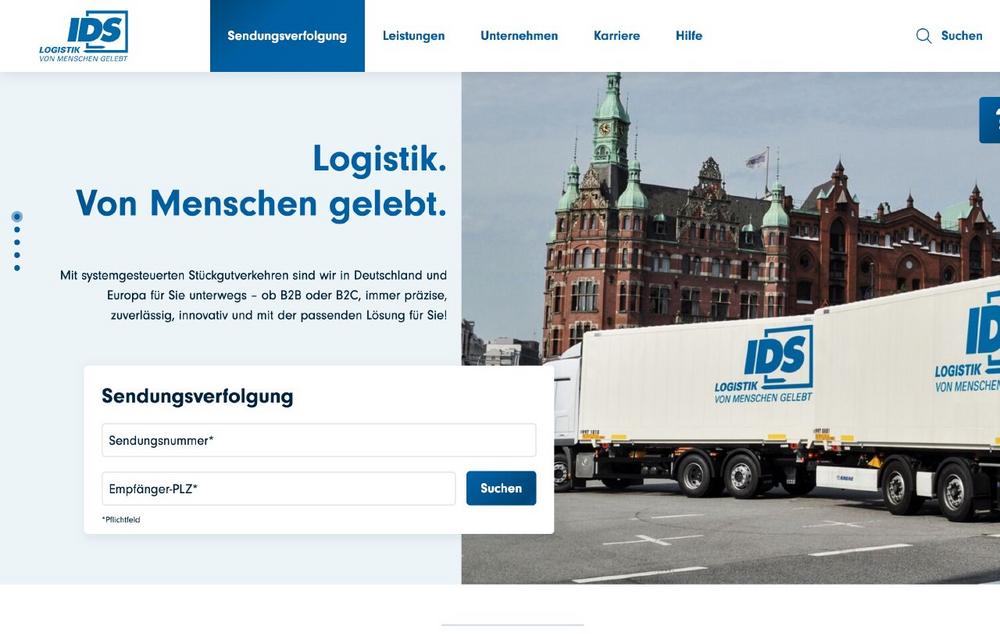
Task: Open the Hilfe menu item
Action: click(689, 36)
